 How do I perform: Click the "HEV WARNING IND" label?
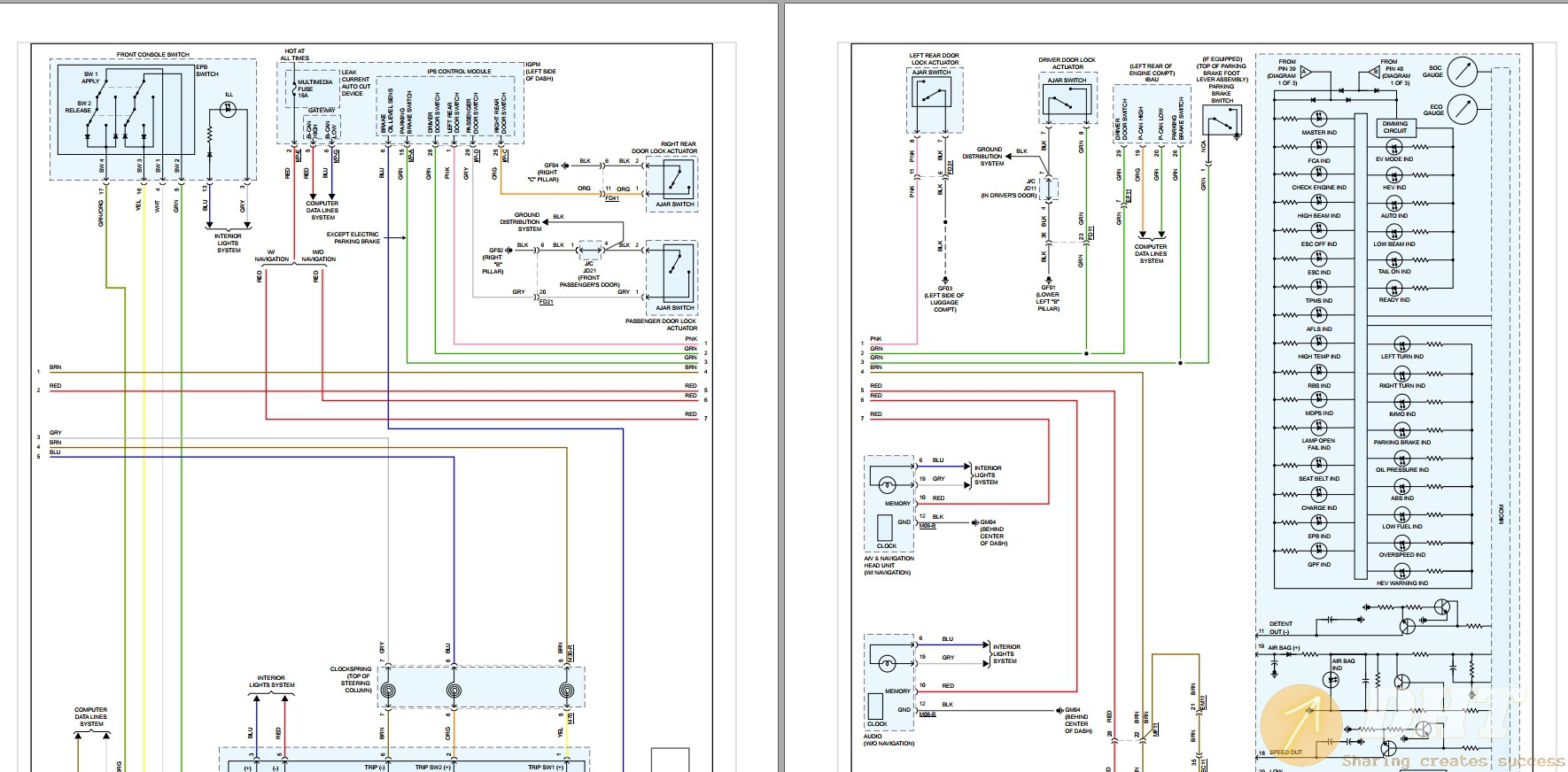(x=1402, y=583)
